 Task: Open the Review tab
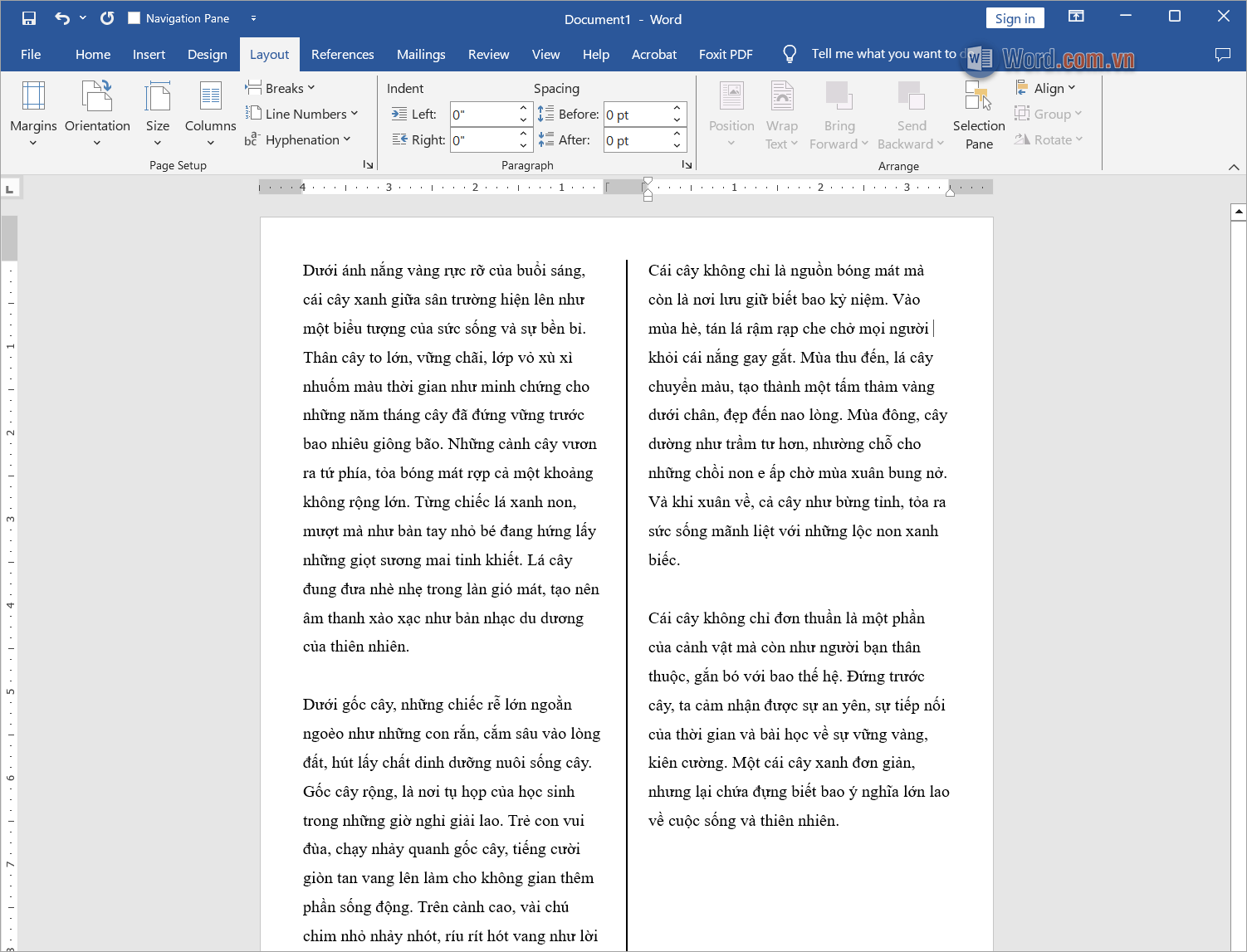point(488,54)
